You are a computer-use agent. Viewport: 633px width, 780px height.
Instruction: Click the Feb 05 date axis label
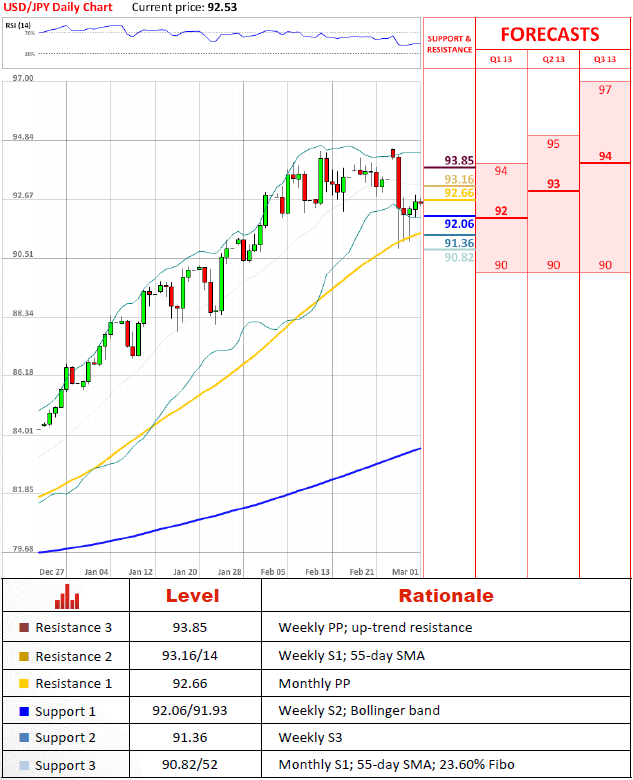pyautogui.click(x=273, y=572)
